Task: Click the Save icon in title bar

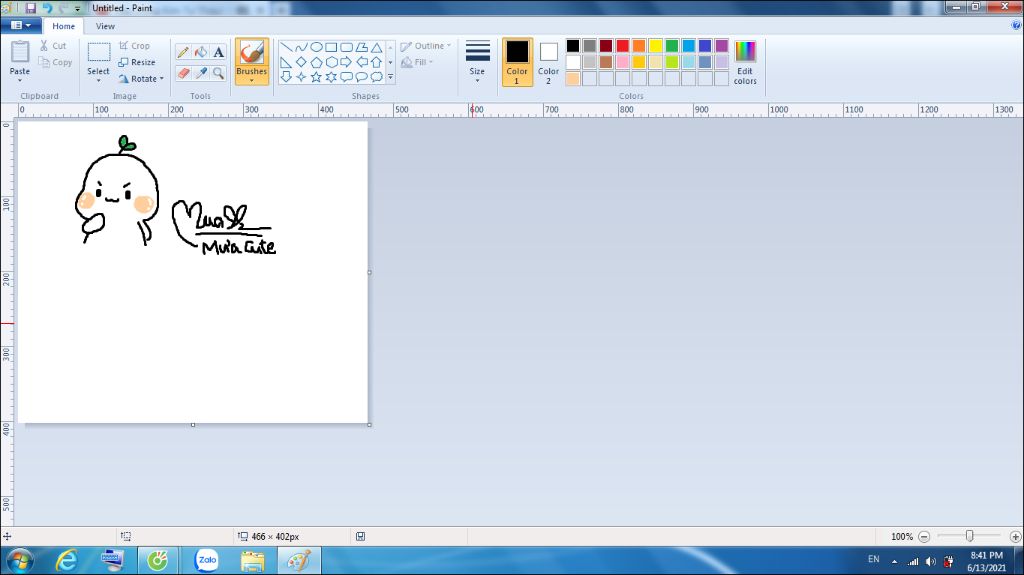Action: coord(31,8)
